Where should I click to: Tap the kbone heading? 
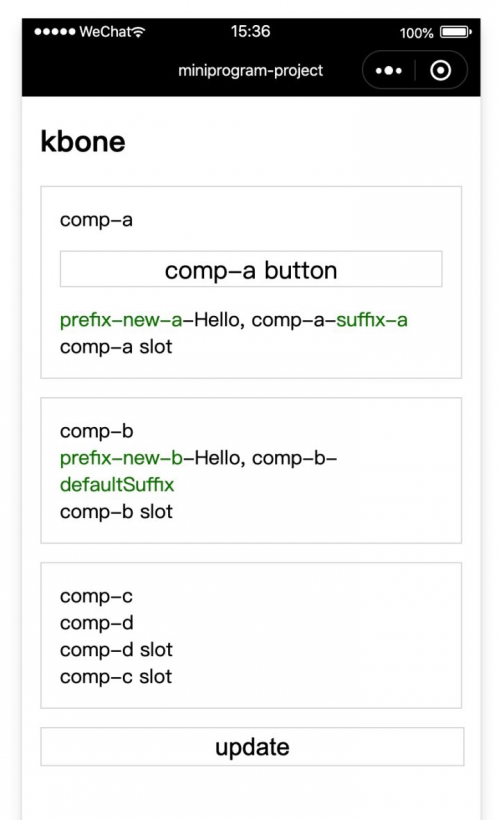point(83,142)
